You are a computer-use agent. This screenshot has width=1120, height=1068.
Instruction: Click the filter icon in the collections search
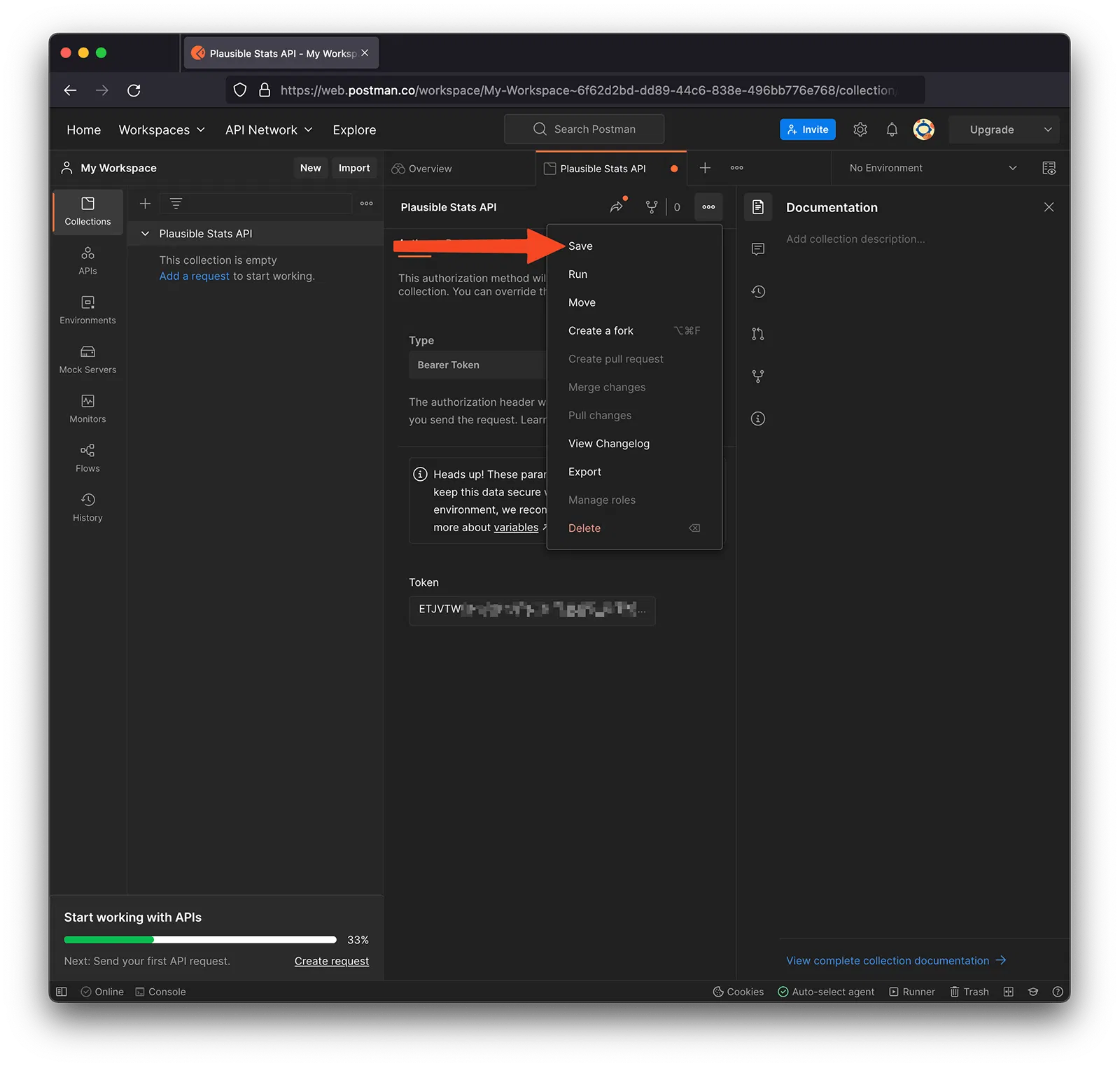[176, 204]
